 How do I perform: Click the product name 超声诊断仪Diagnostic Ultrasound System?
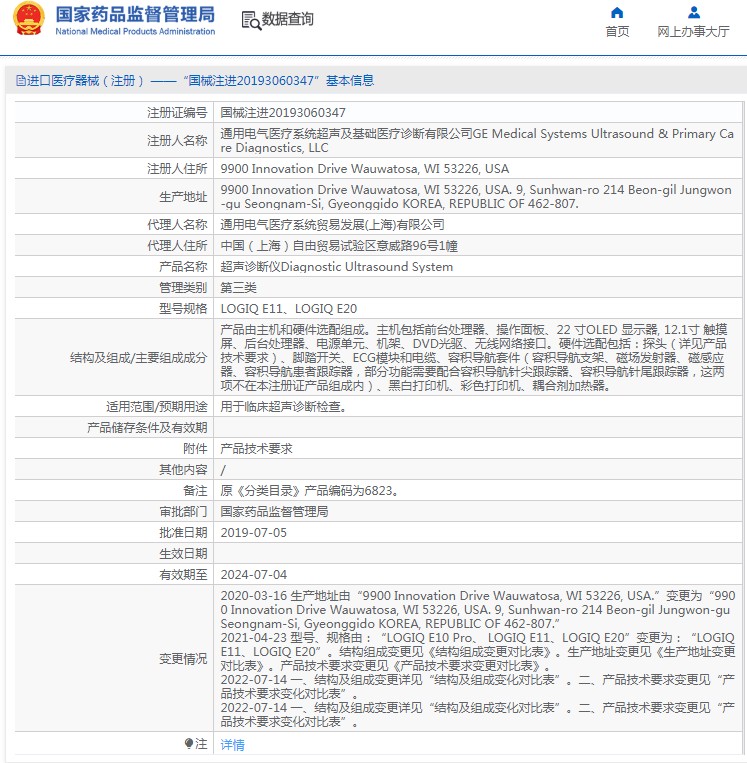coord(336,267)
